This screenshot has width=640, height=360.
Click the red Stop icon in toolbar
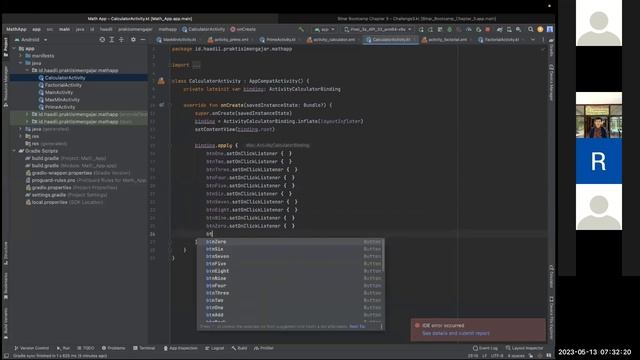pos(488,29)
